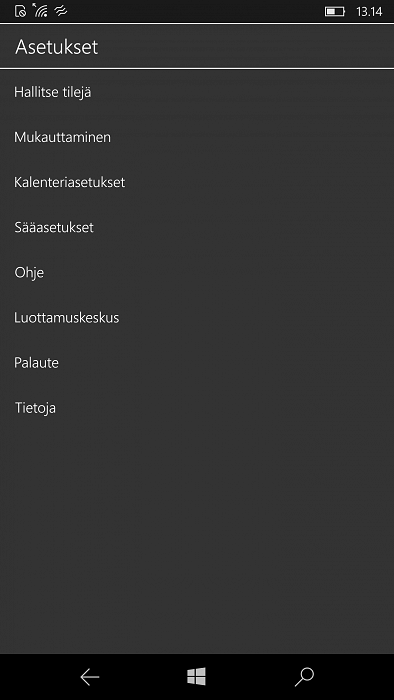Tap the magnifier search icon
394x700 pixels.
304,677
